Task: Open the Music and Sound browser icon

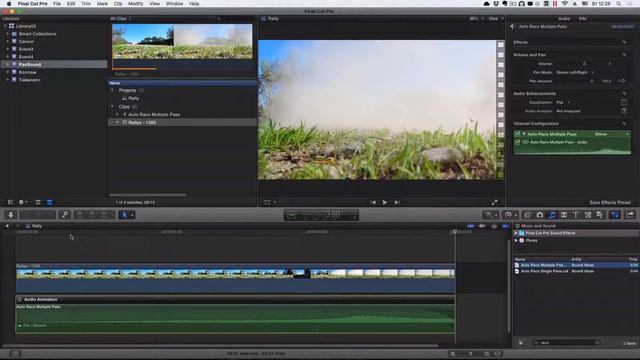Action: (552, 215)
